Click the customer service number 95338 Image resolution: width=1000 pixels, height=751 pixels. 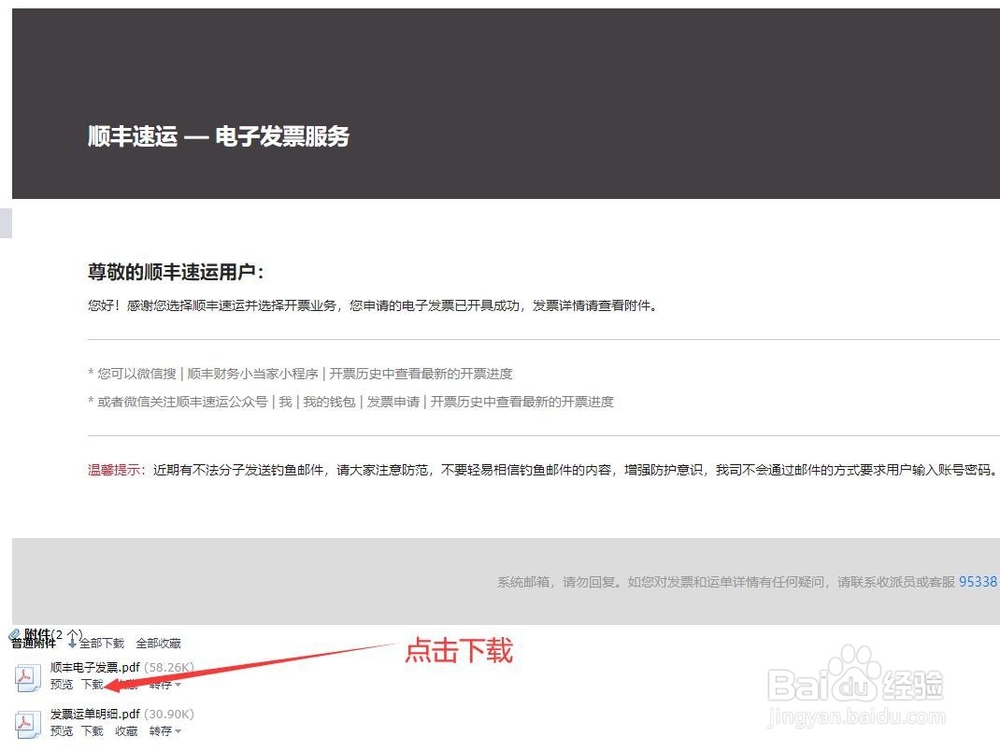tap(978, 581)
